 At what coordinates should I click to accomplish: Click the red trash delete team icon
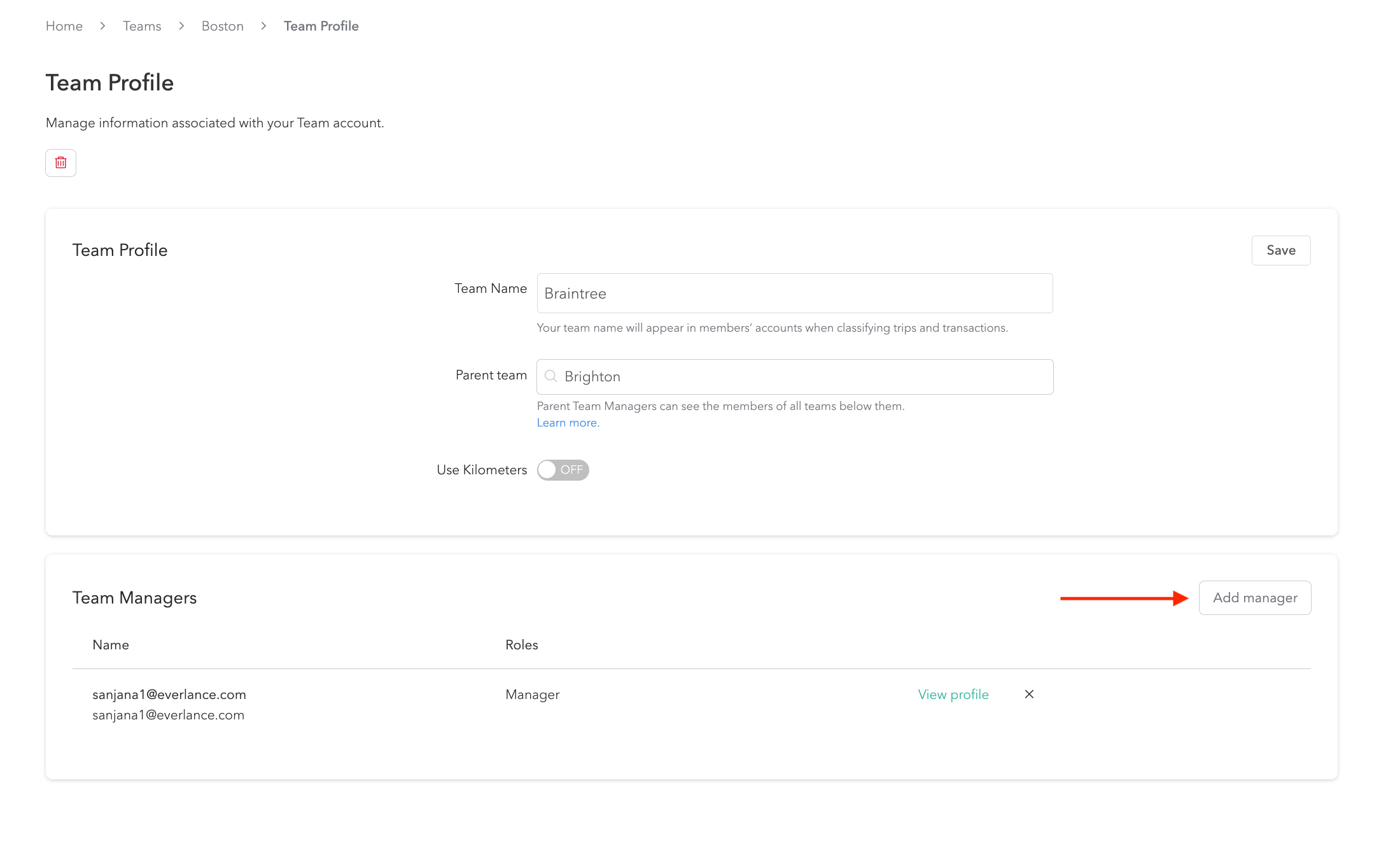(x=60, y=163)
